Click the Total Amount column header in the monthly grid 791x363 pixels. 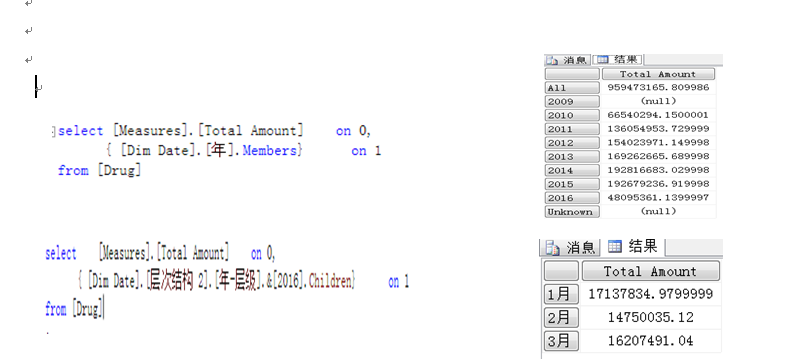tap(651, 271)
